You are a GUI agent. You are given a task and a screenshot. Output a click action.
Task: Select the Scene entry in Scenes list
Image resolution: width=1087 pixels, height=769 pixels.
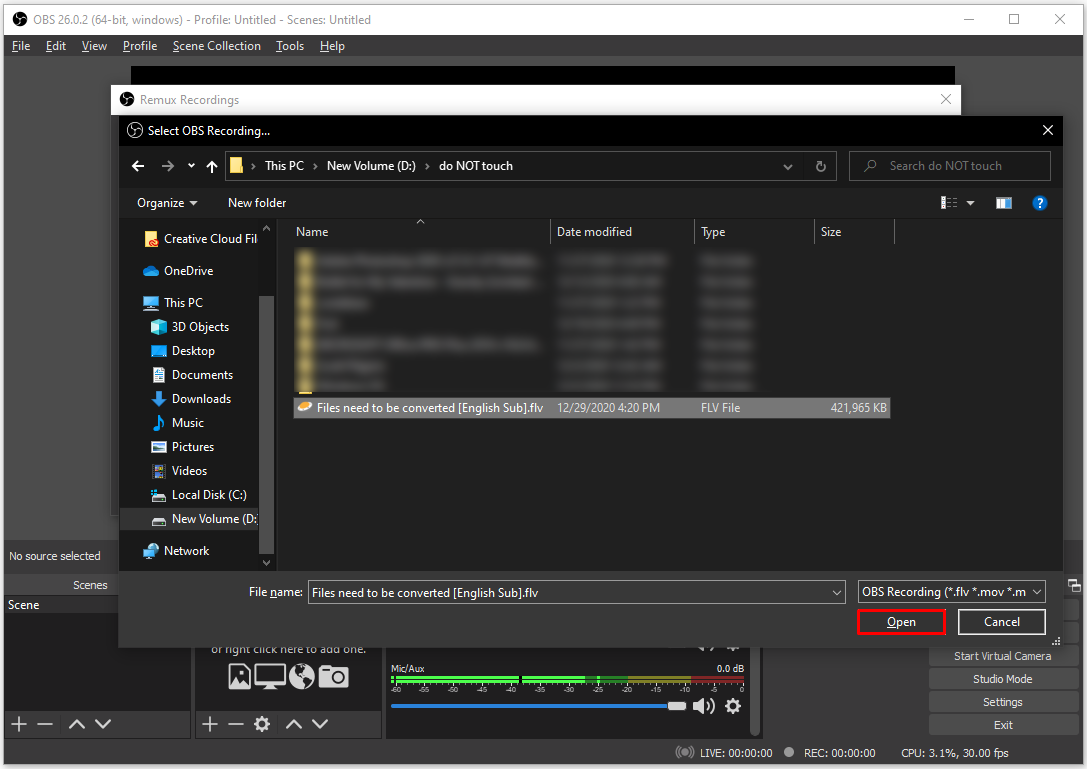click(62, 605)
